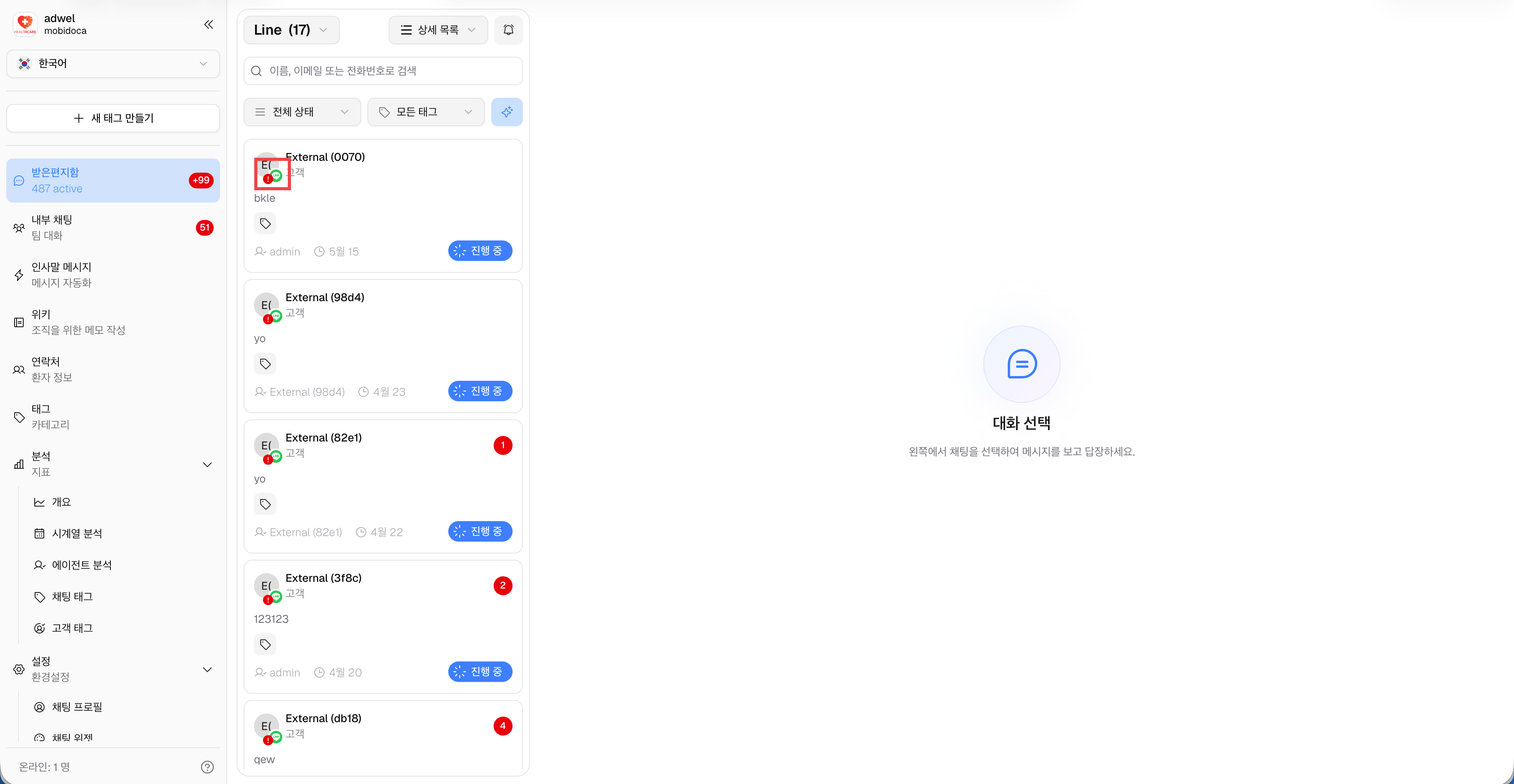The width and height of the screenshot is (1514, 784).
Task: Select the External (3f8c) conversation title
Action: coord(323,578)
